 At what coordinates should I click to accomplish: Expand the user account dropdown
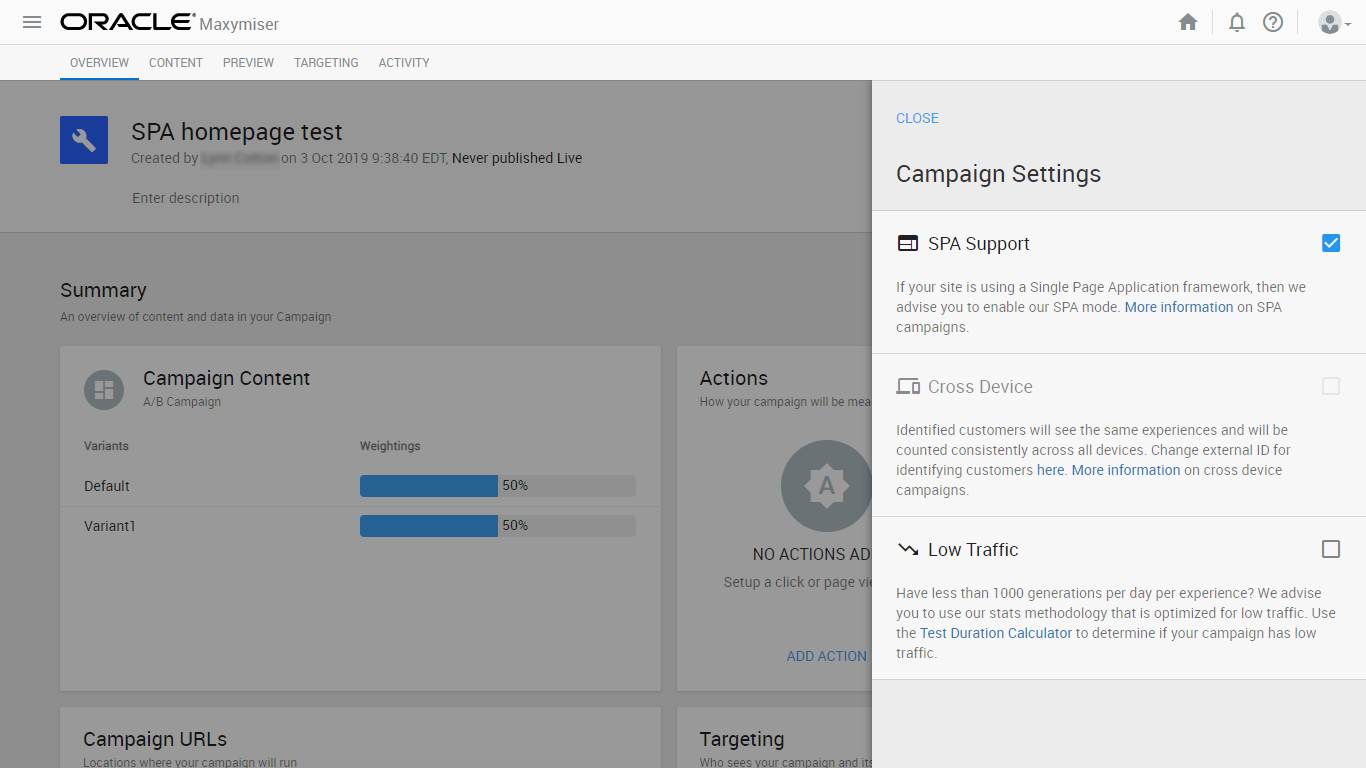1334,22
